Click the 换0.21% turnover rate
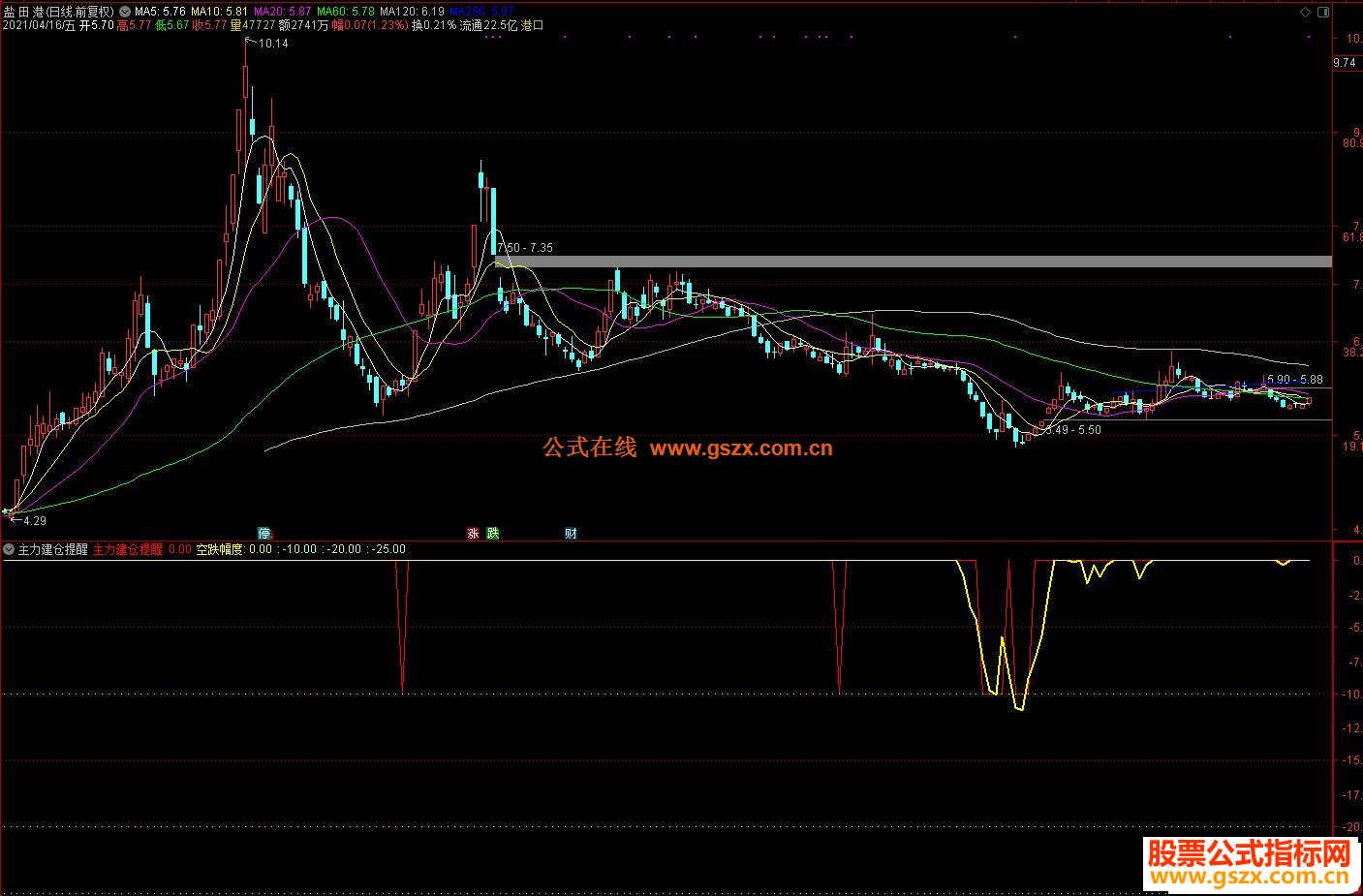The width and height of the screenshot is (1363, 896). [434, 26]
